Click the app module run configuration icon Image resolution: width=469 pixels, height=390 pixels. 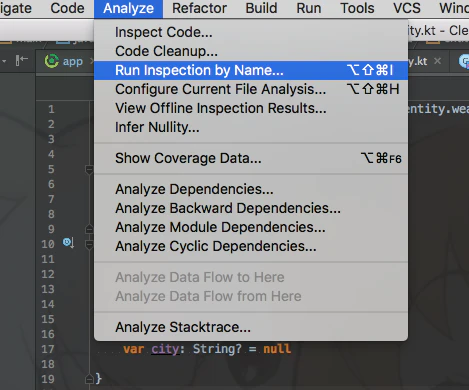click(x=52, y=61)
